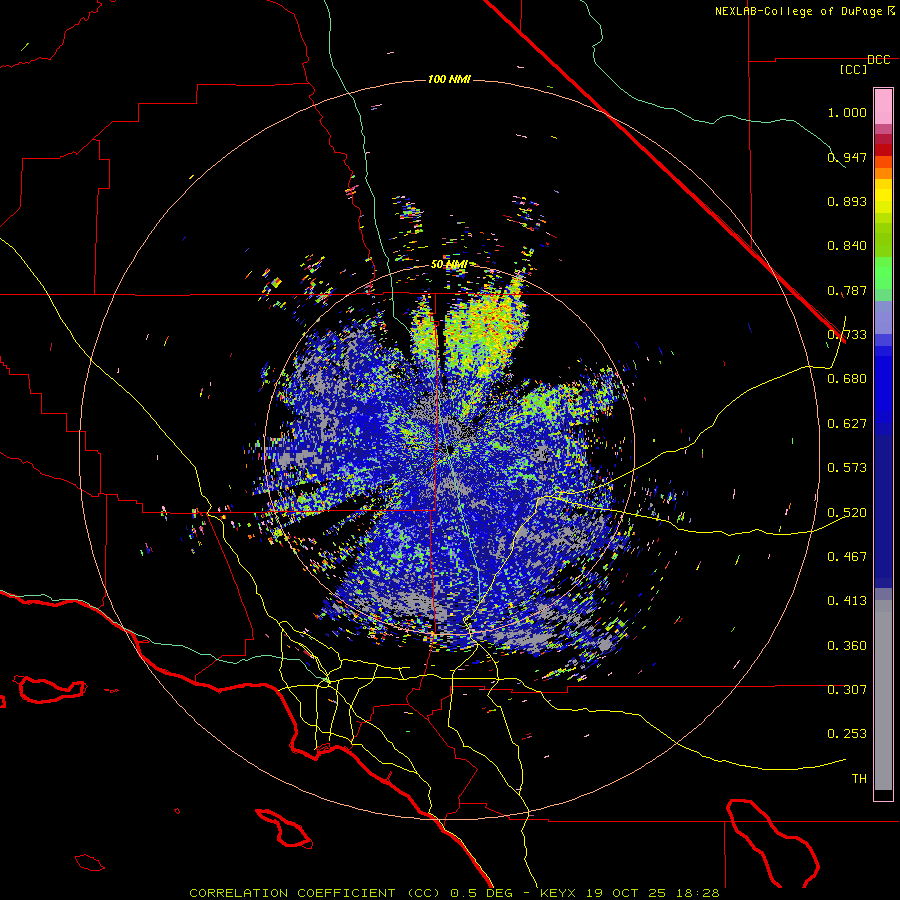The width and height of the screenshot is (900, 900).
Task: Click the 0.733 scale value
Action: click(x=847, y=335)
